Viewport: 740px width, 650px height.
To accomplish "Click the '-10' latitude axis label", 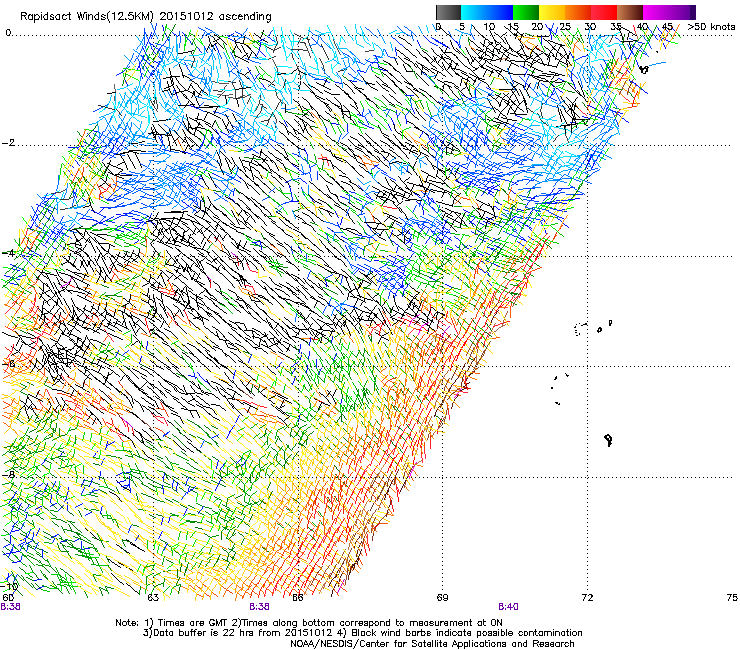I will [x=9, y=587].
